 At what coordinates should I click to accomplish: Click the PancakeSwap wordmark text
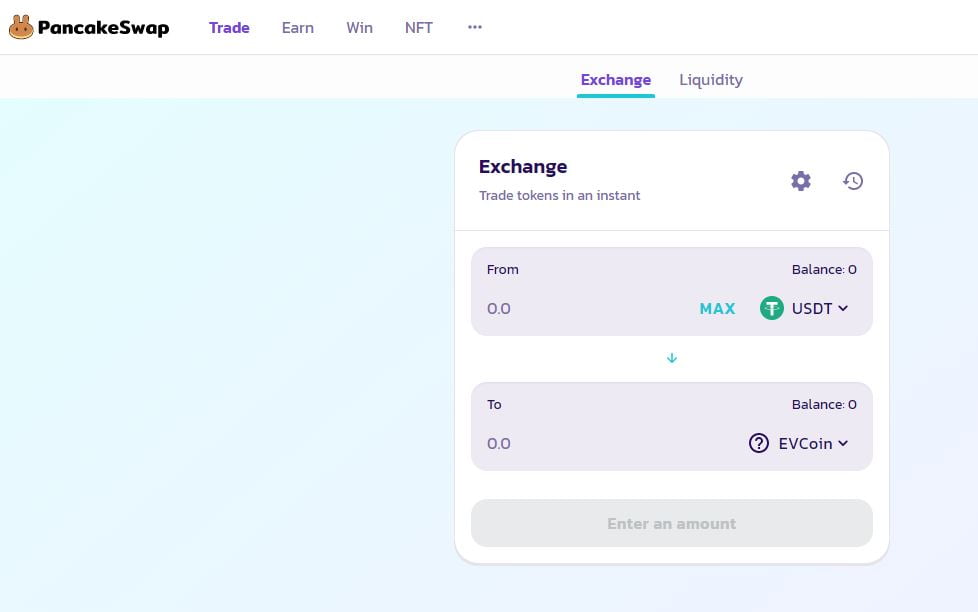[x=103, y=28]
